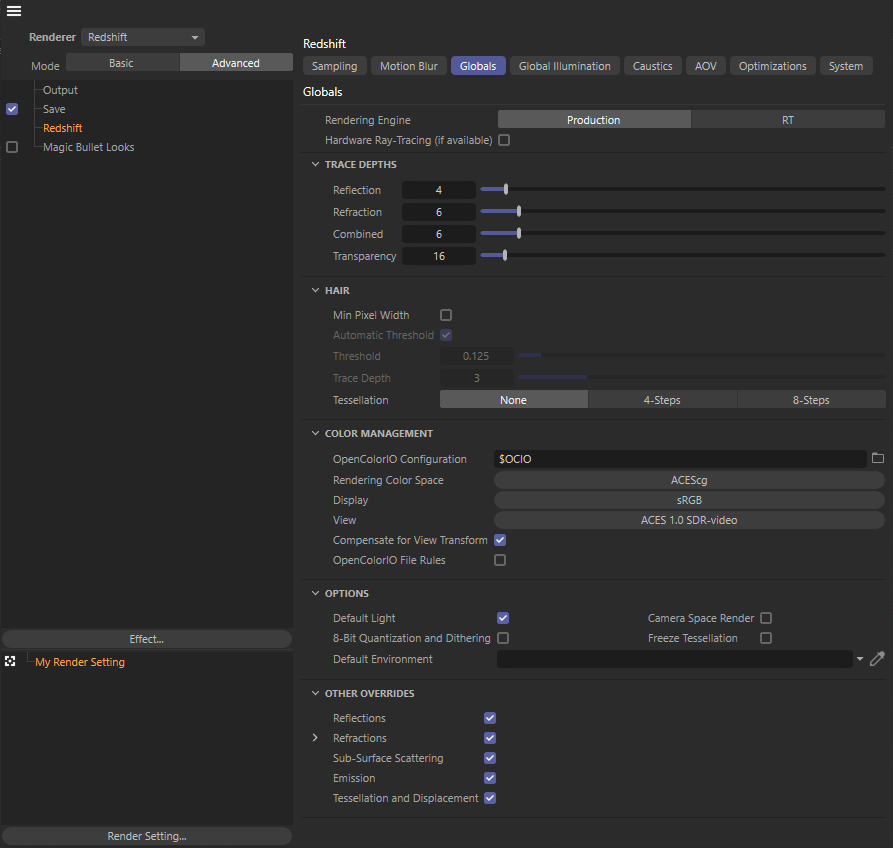Collapse the OPTIONS section

(316, 593)
